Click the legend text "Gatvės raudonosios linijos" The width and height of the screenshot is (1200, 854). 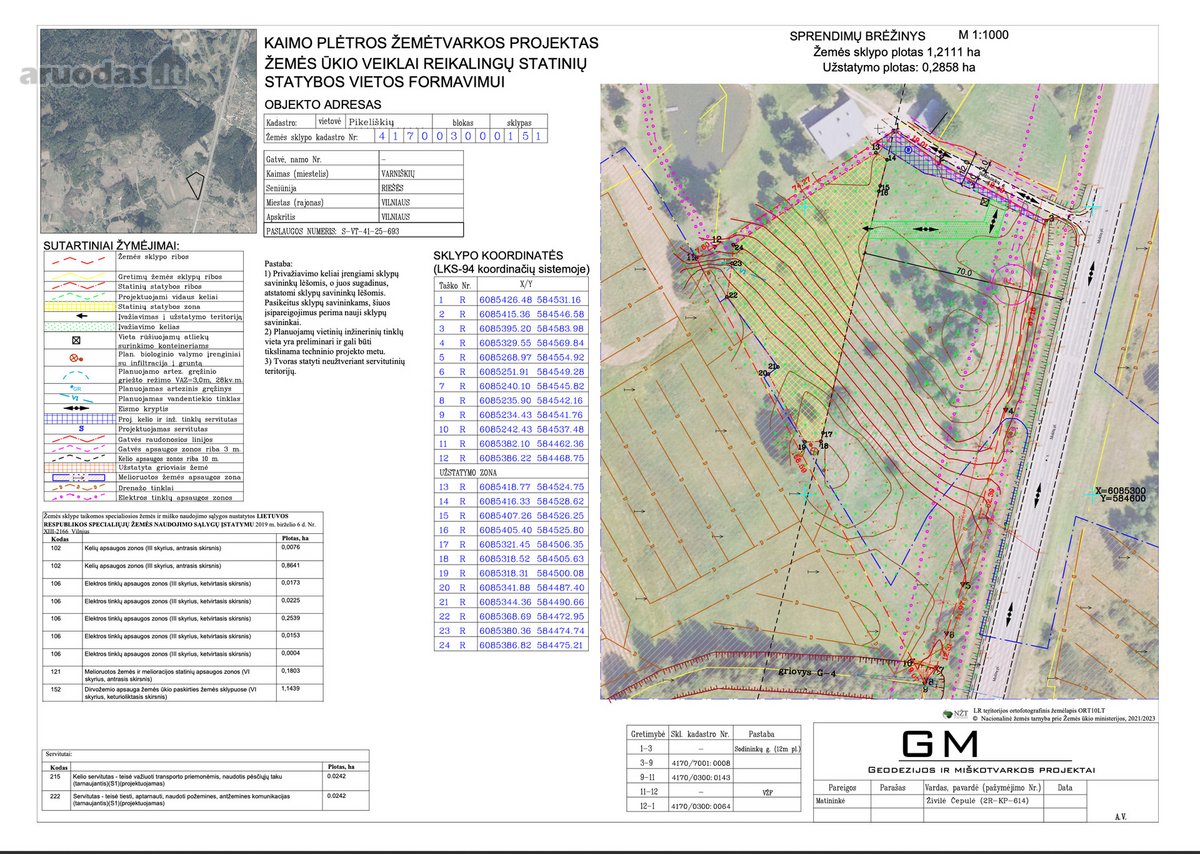(x=165, y=439)
